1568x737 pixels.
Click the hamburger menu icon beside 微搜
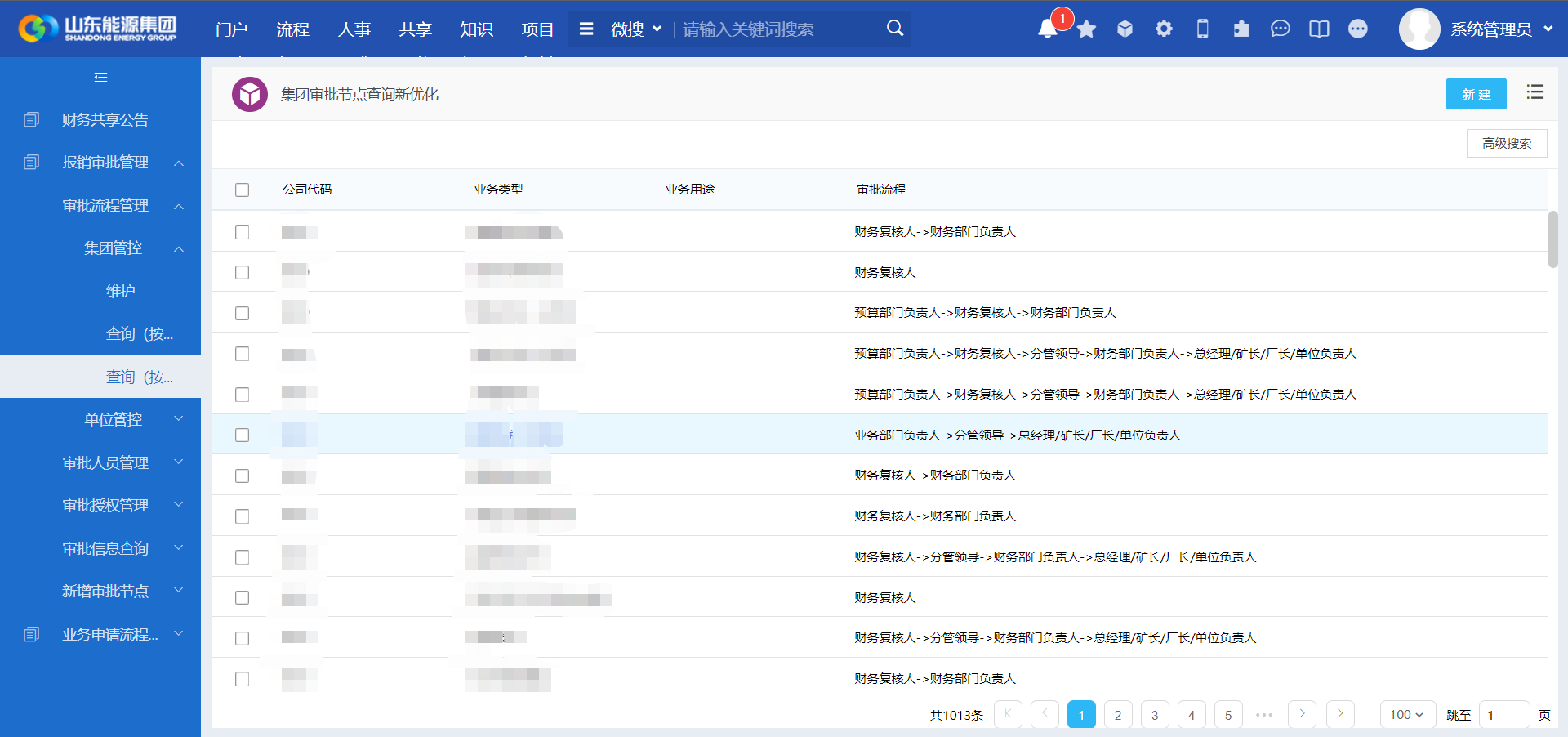pos(586,29)
